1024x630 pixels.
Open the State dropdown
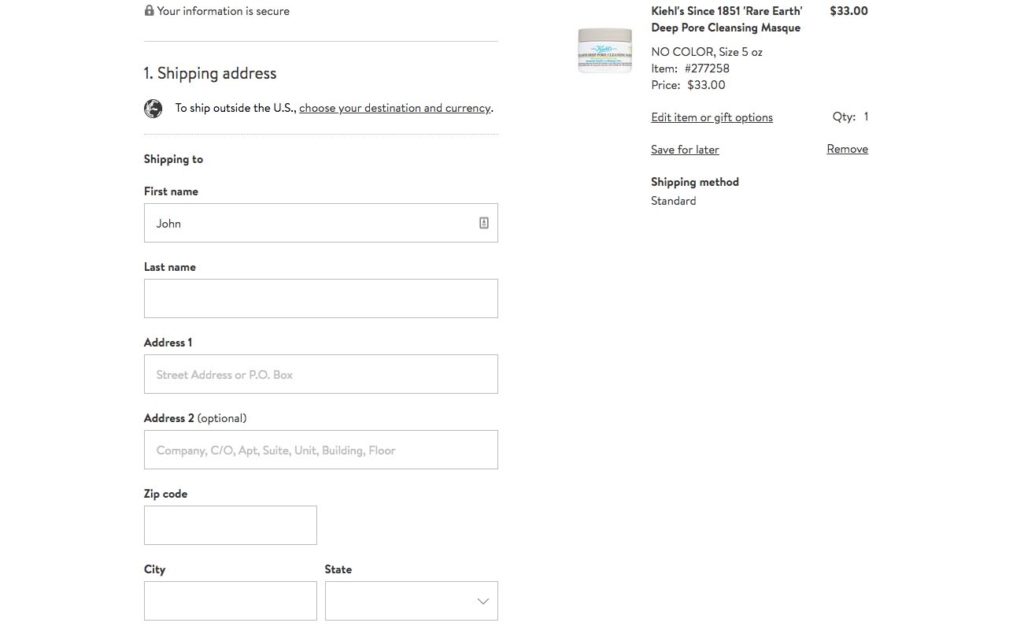(x=411, y=601)
